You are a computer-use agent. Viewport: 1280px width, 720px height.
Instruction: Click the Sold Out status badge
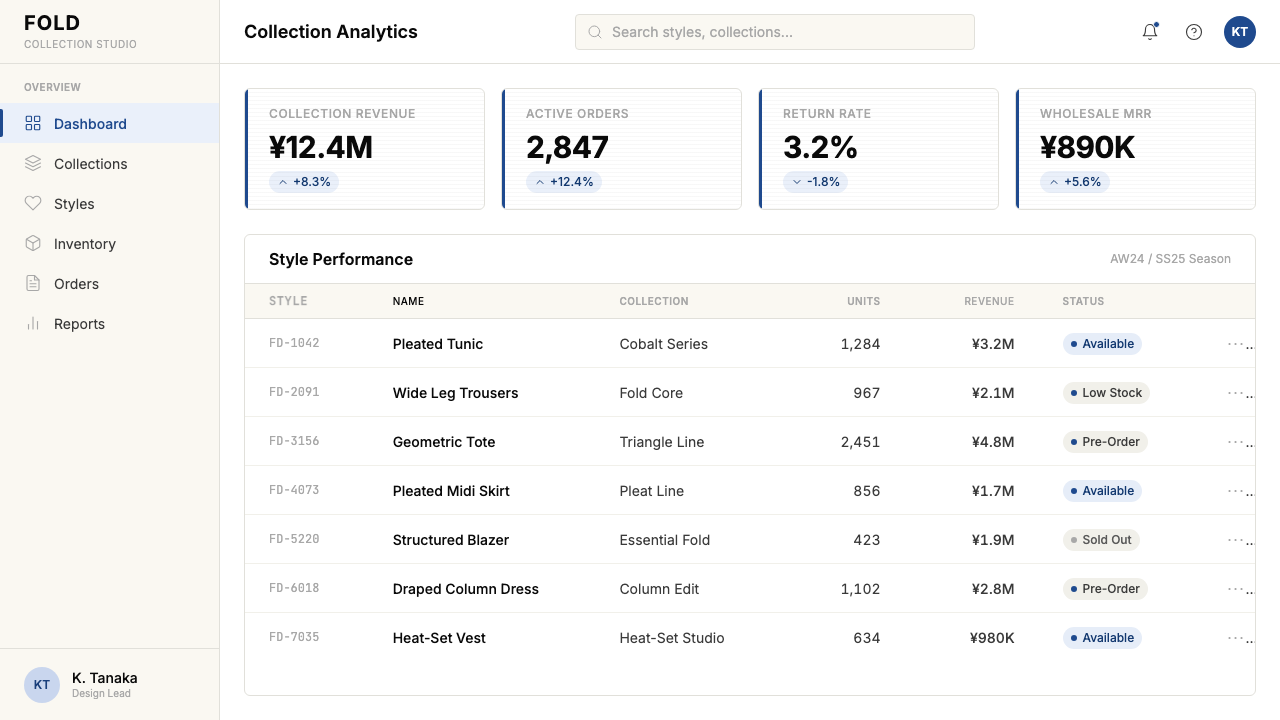coord(1101,540)
